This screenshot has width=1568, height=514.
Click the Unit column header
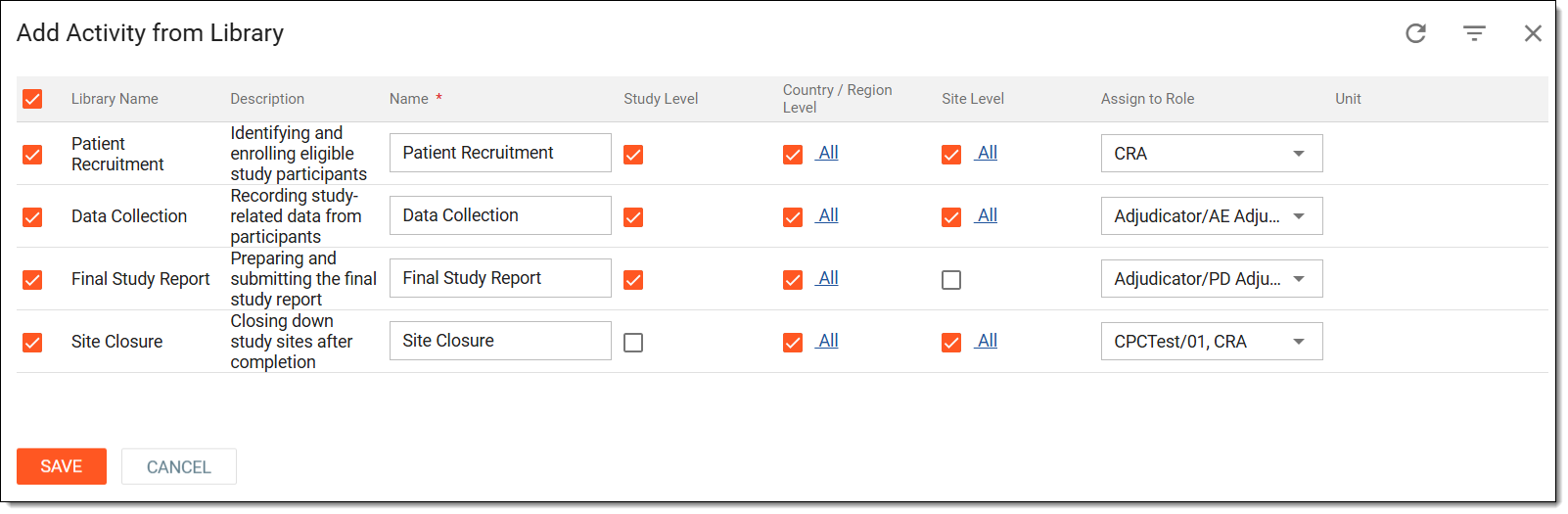point(1348,99)
